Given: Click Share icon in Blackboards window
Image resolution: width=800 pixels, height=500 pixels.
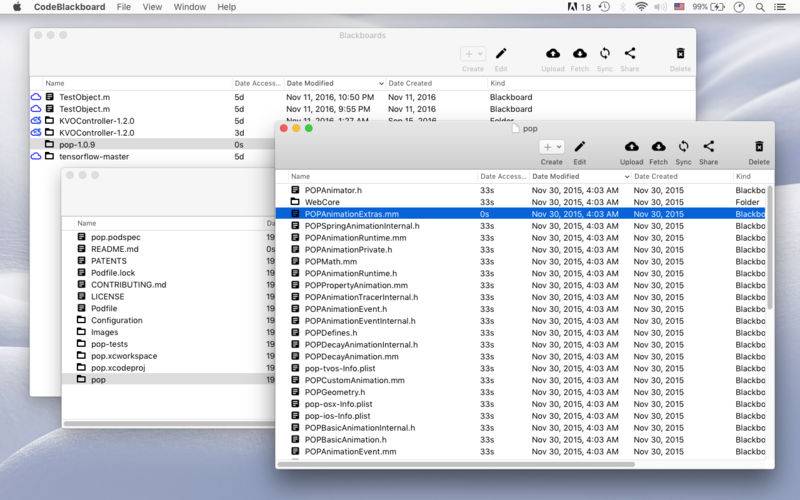Looking at the screenshot, I should point(630,54).
